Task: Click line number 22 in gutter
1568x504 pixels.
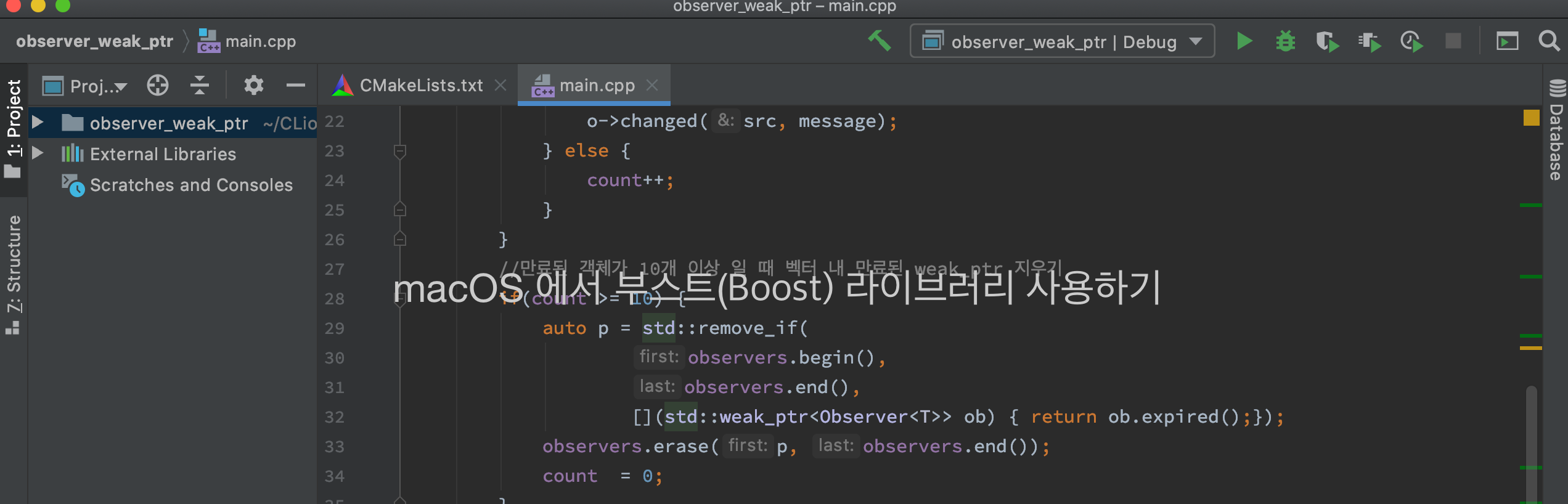Action: [334, 121]
